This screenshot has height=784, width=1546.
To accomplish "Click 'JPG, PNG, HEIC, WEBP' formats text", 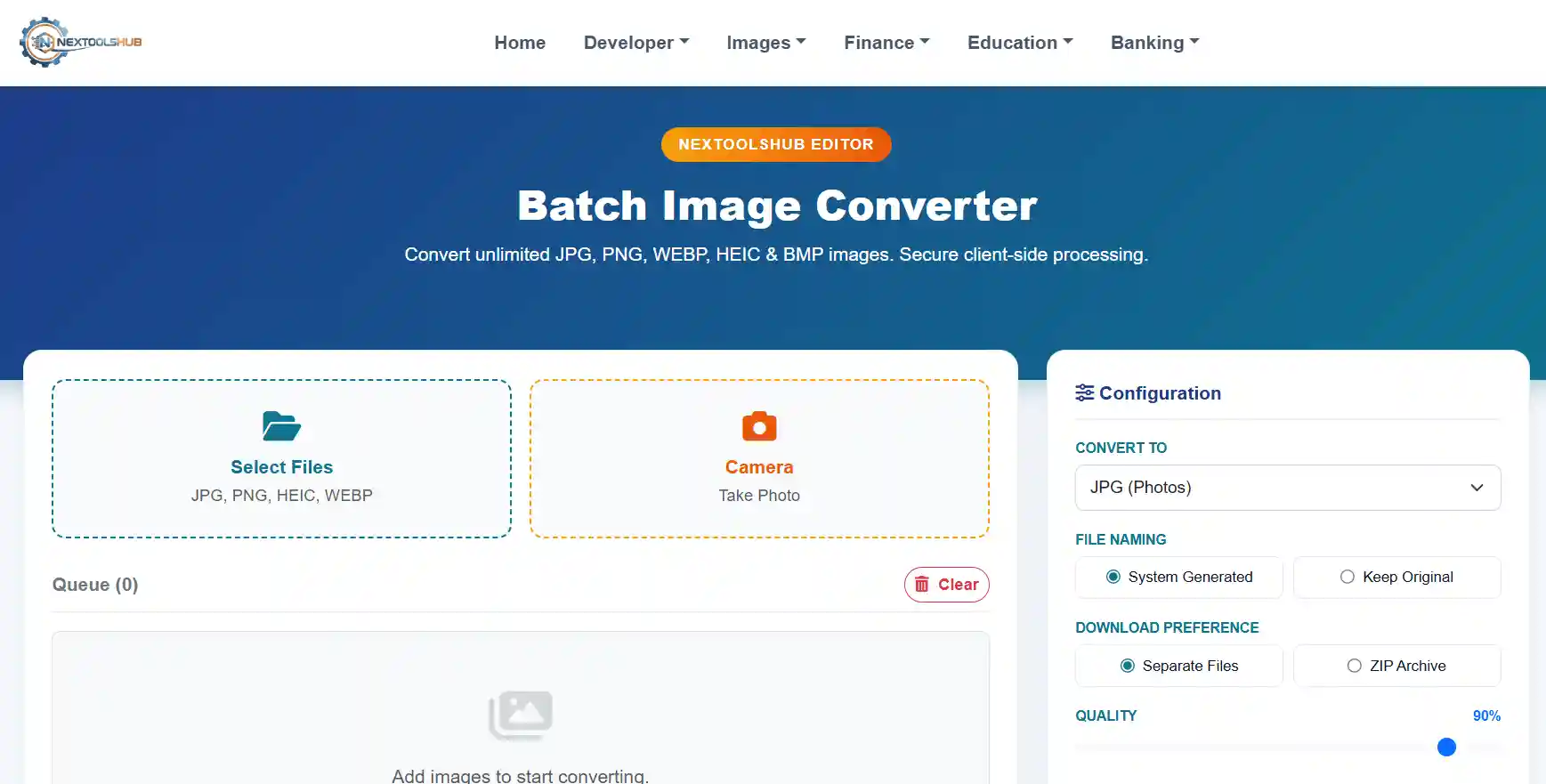I will [281, 496].
